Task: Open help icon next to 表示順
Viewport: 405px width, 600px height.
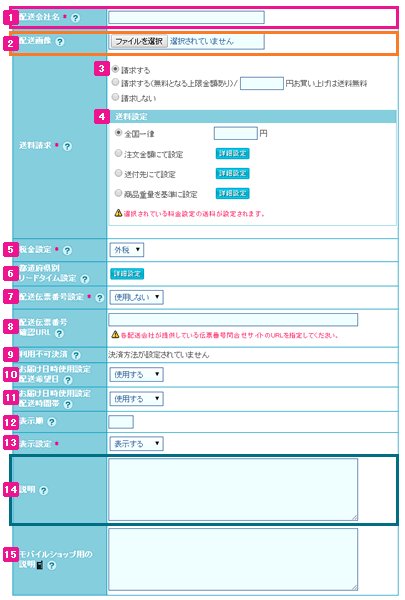Action: [x=52, y=422]
